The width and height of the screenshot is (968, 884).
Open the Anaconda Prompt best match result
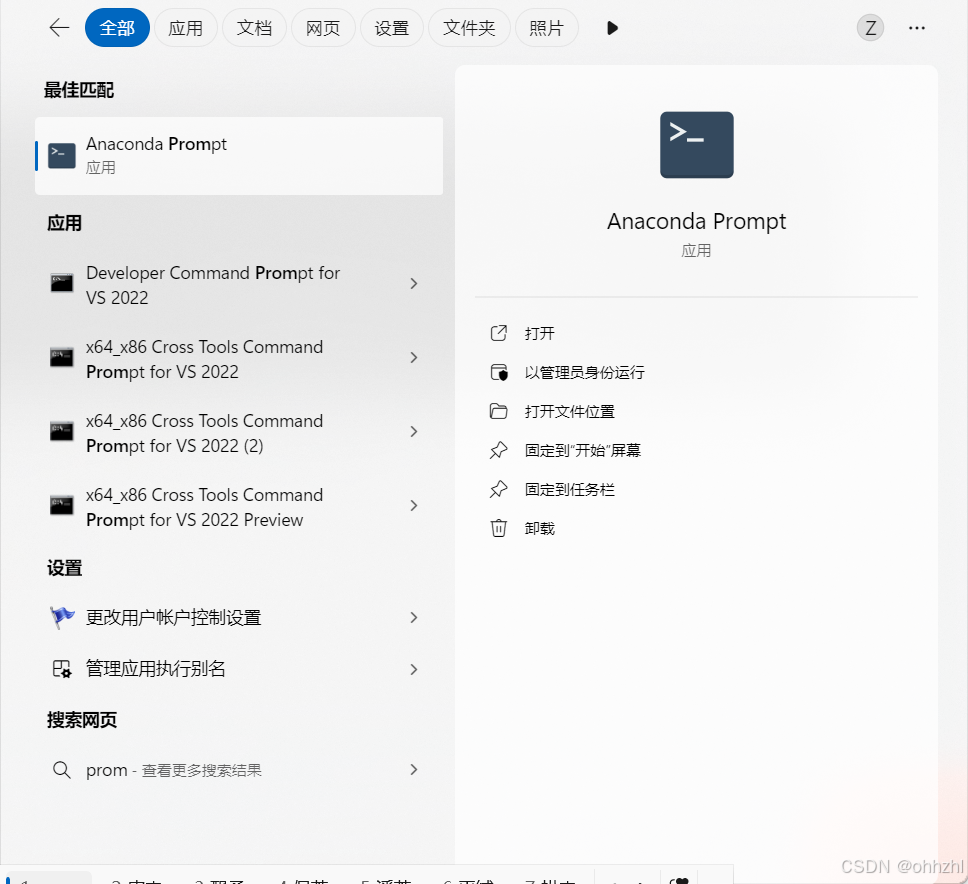(x=239, y=156)
